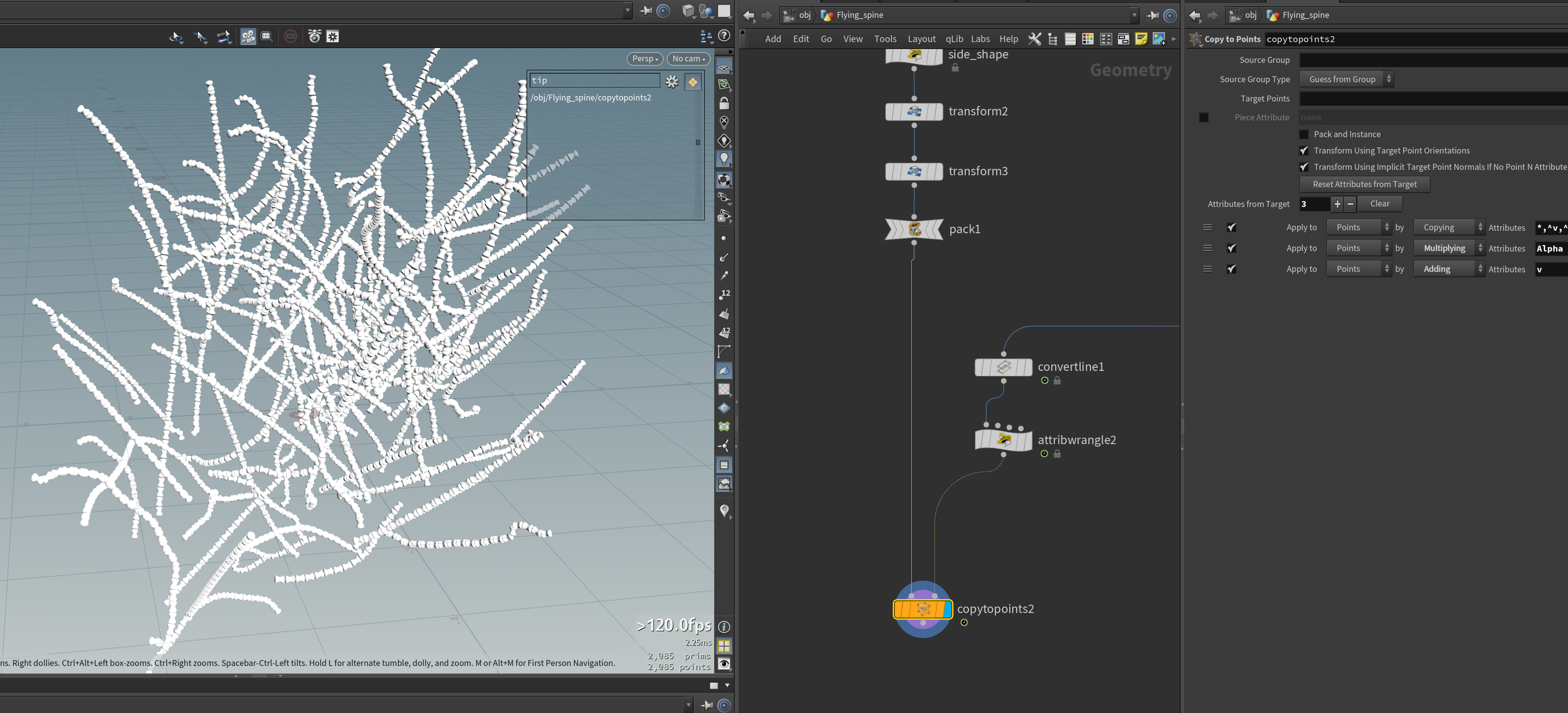
Task: Open the Persp viewport dropdown
Action: pos(644,58)
